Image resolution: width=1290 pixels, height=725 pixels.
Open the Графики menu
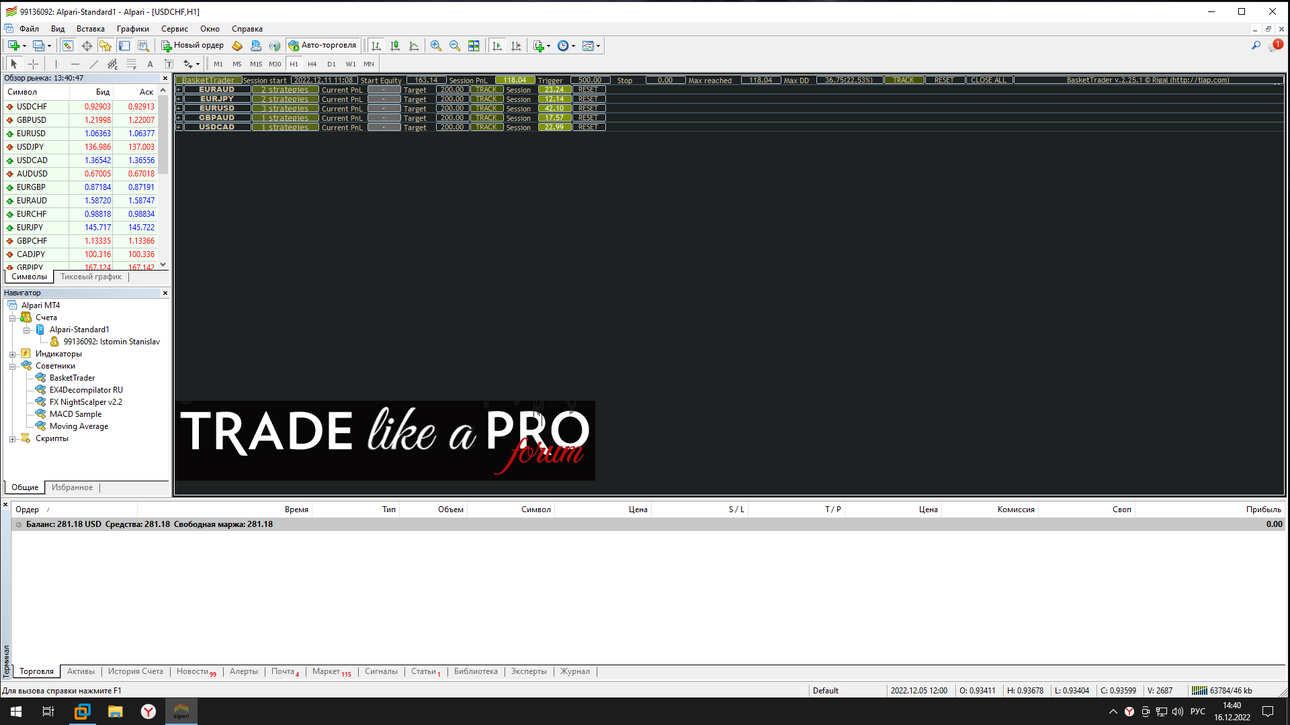tap(132, 29)
